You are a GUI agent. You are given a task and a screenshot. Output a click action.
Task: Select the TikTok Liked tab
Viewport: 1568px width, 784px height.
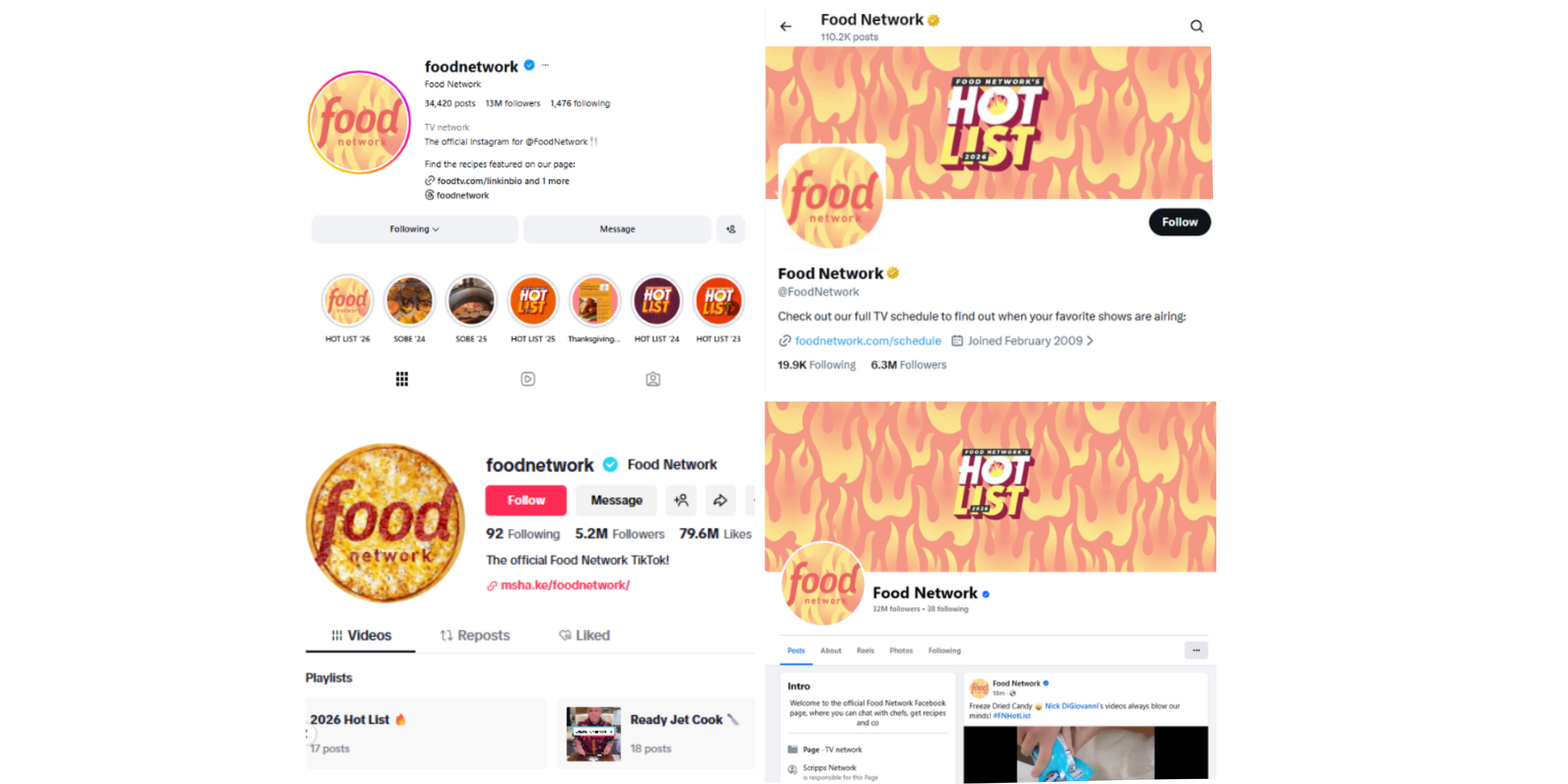click(584, 635)
